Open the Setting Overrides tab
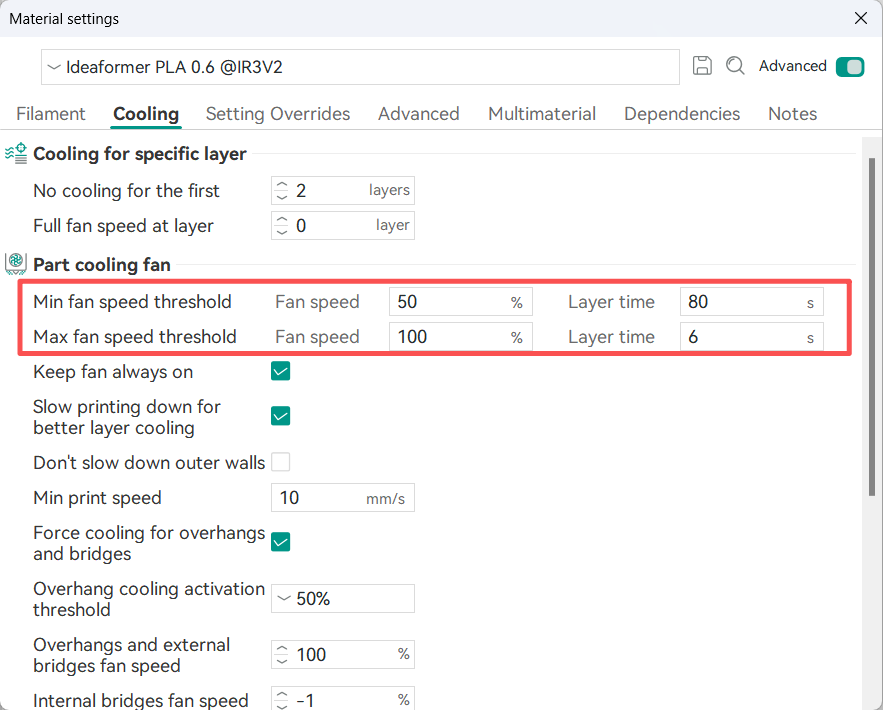The width and height of the screenshot is (883, 710). (x=278, y=114)
